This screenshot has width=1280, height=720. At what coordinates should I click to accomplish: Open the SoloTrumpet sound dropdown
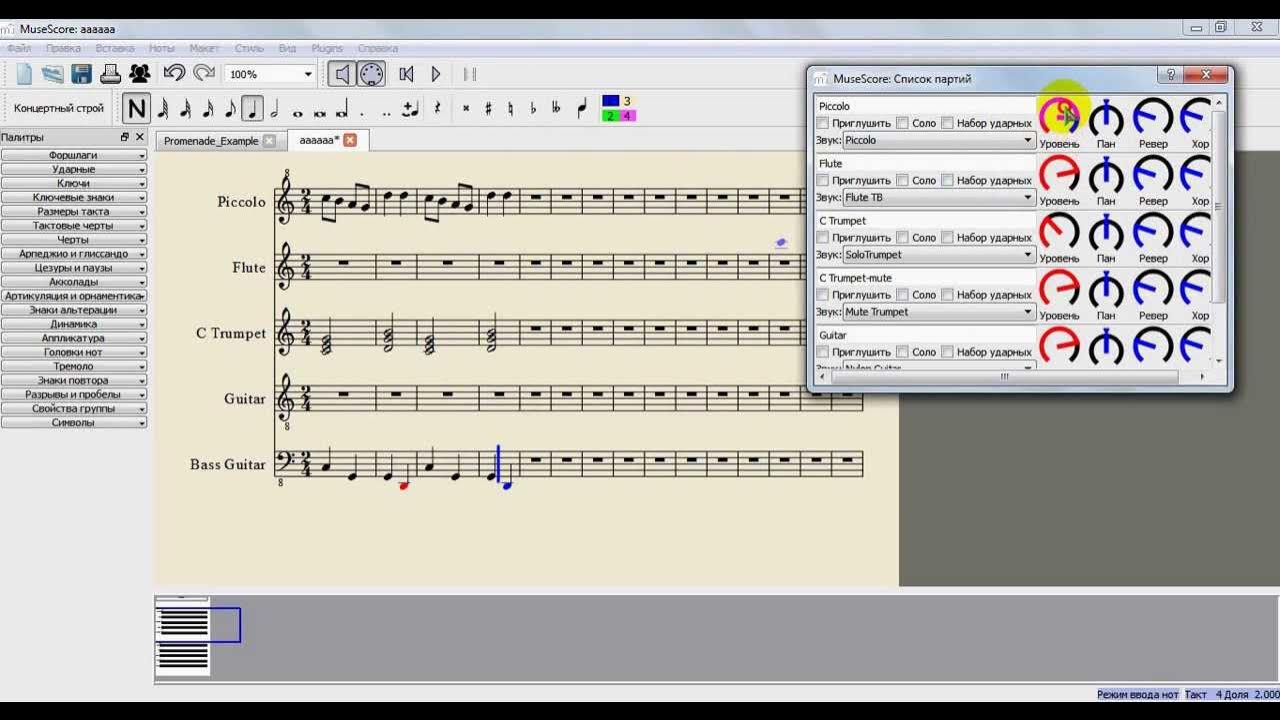click(x=938, y=254)
